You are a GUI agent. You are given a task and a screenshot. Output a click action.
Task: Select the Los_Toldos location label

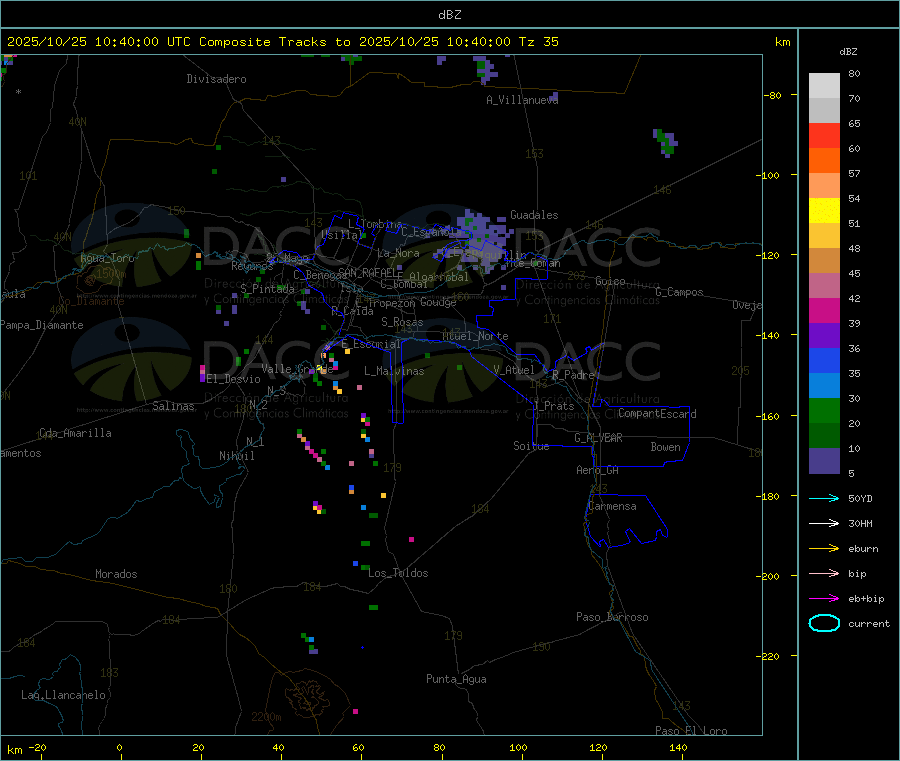click(x=398, y=573)
